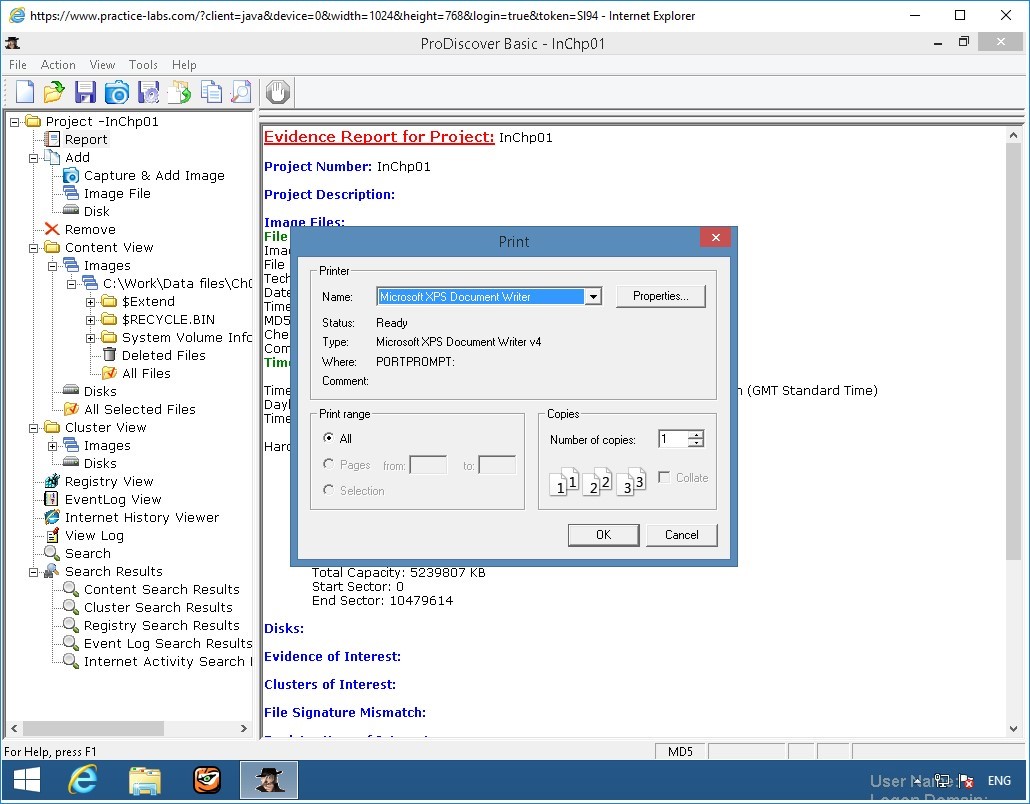
Task: Click OK in the Print dialog
Action: pos(603,535)
